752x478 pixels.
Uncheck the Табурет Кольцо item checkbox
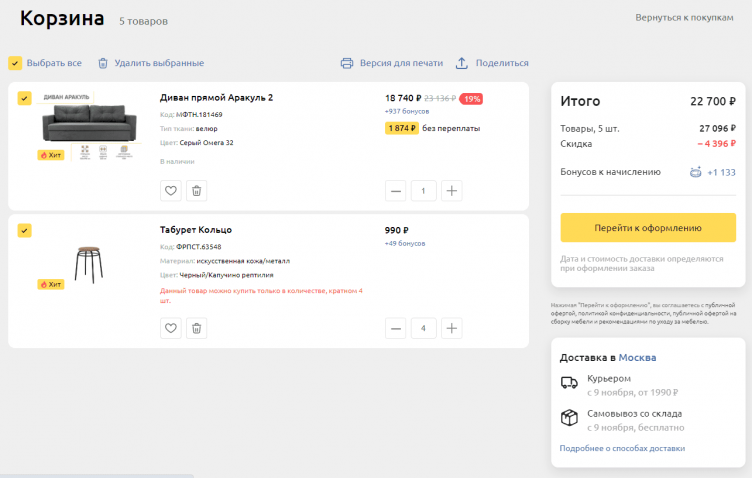point(24,231)
